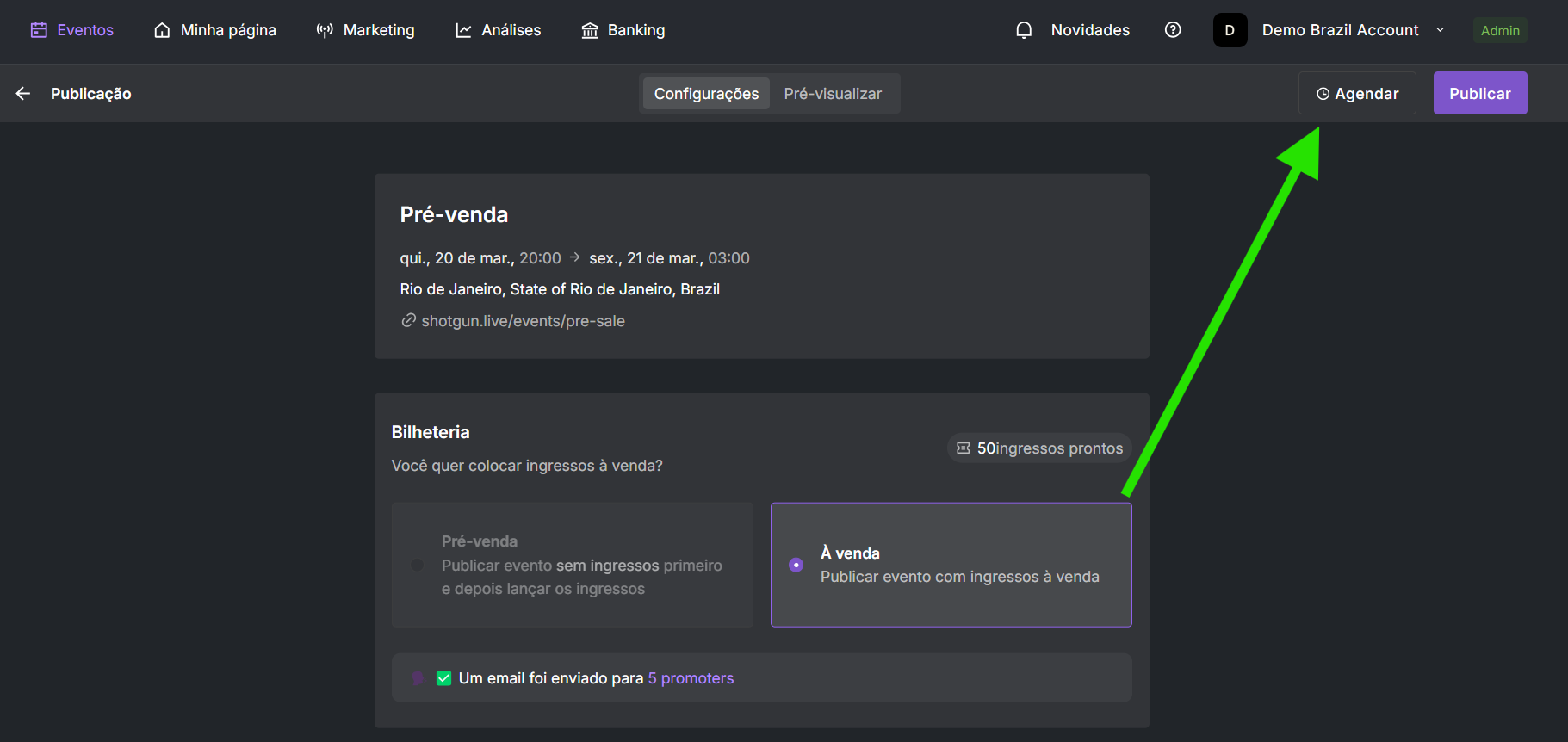Click the Demo Brazil Account name

pos(1340,30)
